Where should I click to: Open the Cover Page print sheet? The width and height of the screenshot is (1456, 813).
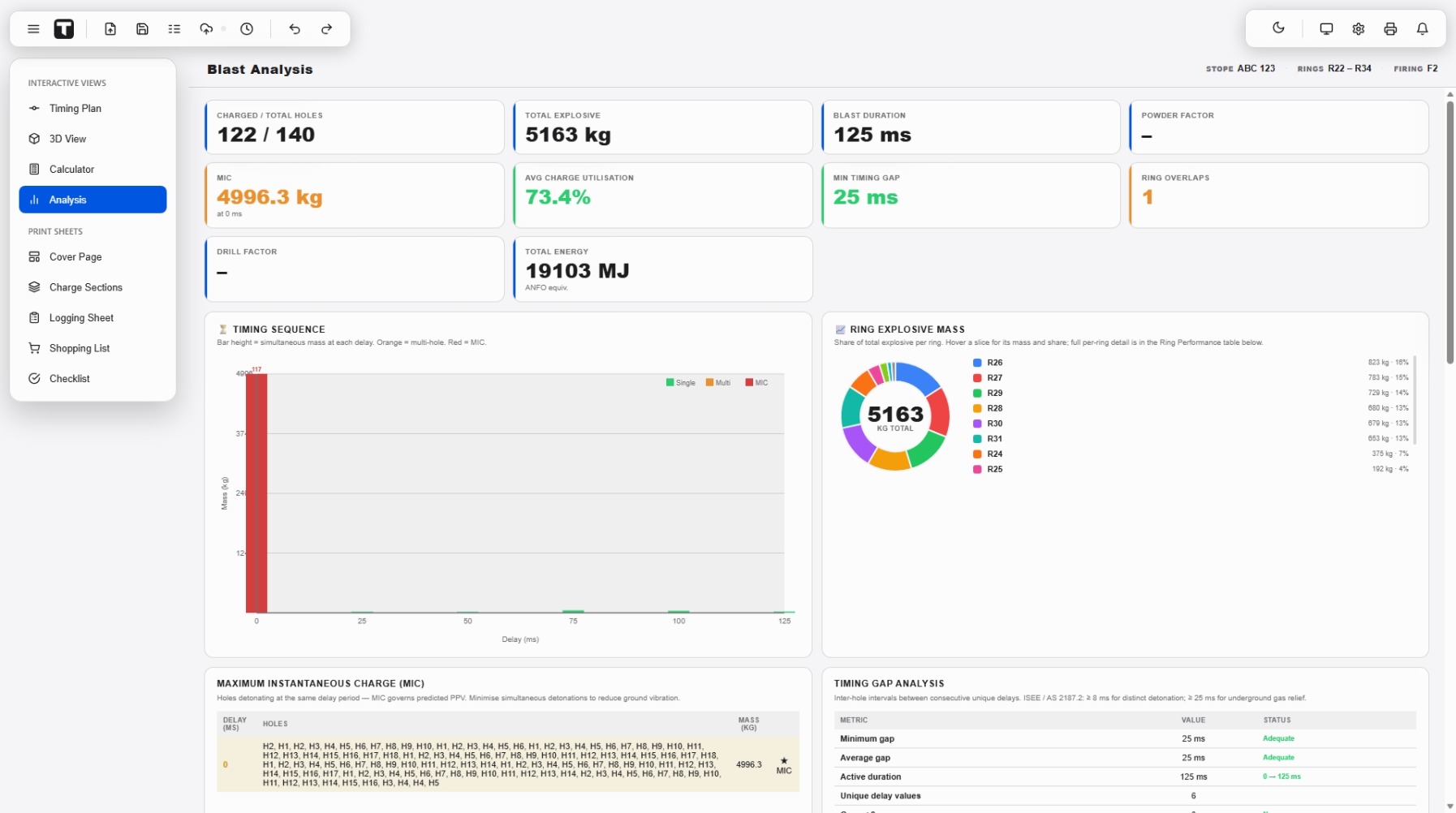tap(93, 257)
